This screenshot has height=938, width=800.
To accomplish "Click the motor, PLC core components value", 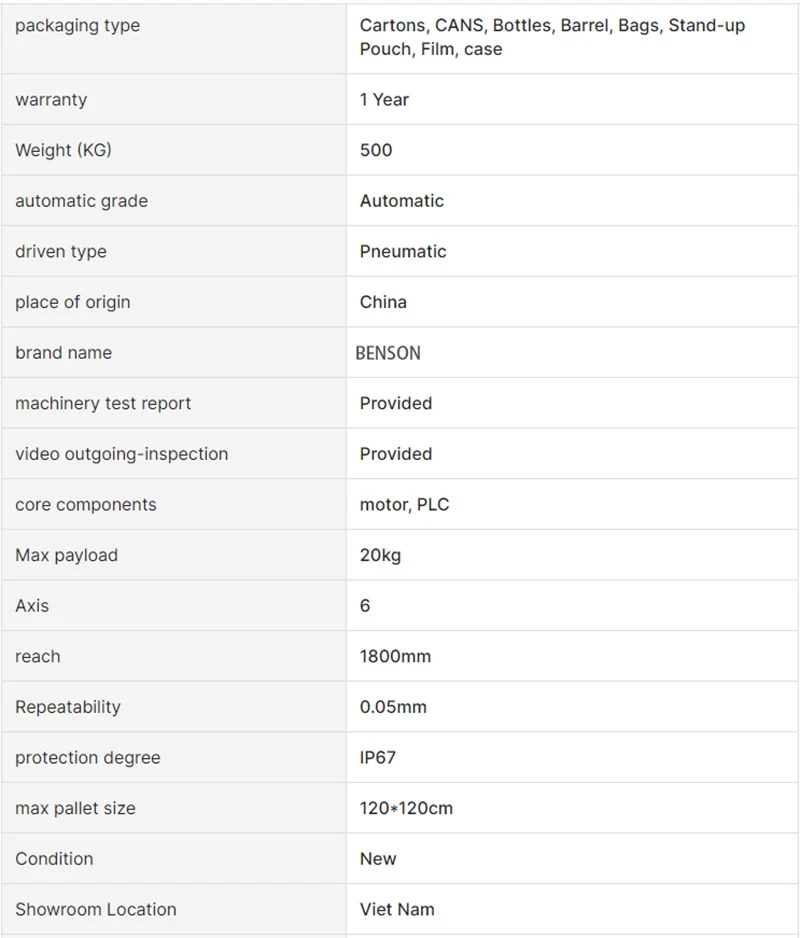I will (404, 505).
